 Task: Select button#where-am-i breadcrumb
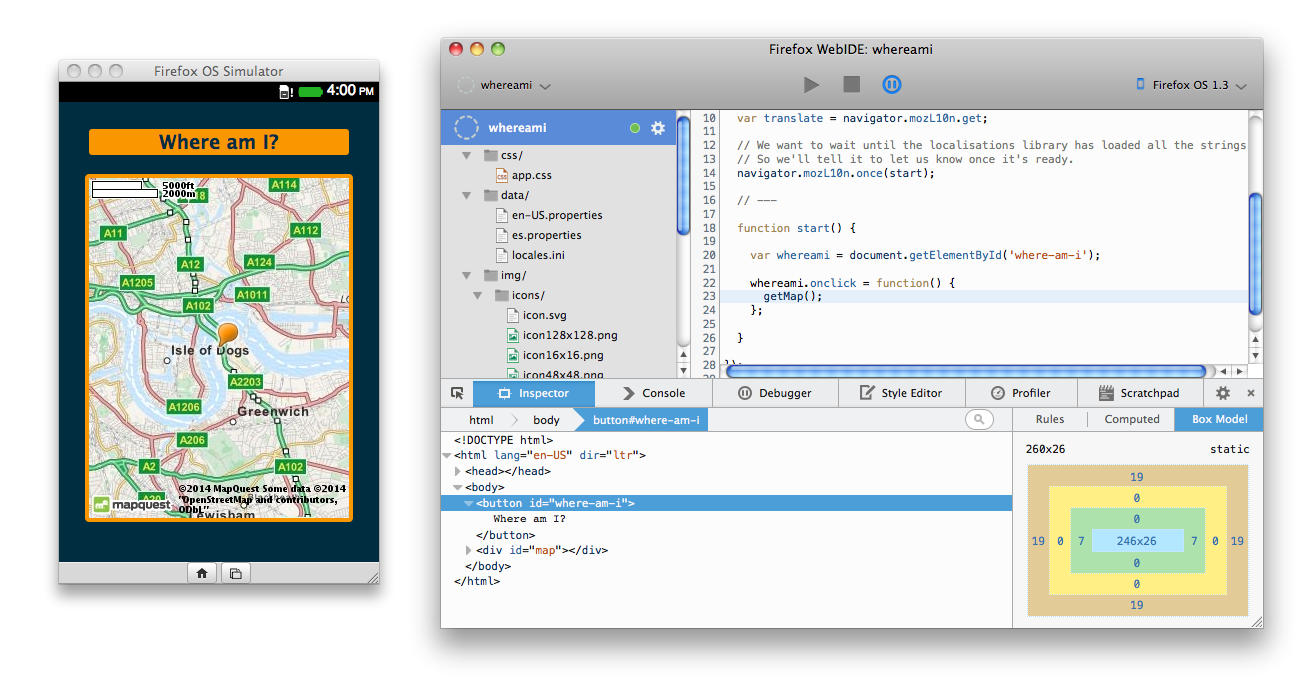click(645, 420)
